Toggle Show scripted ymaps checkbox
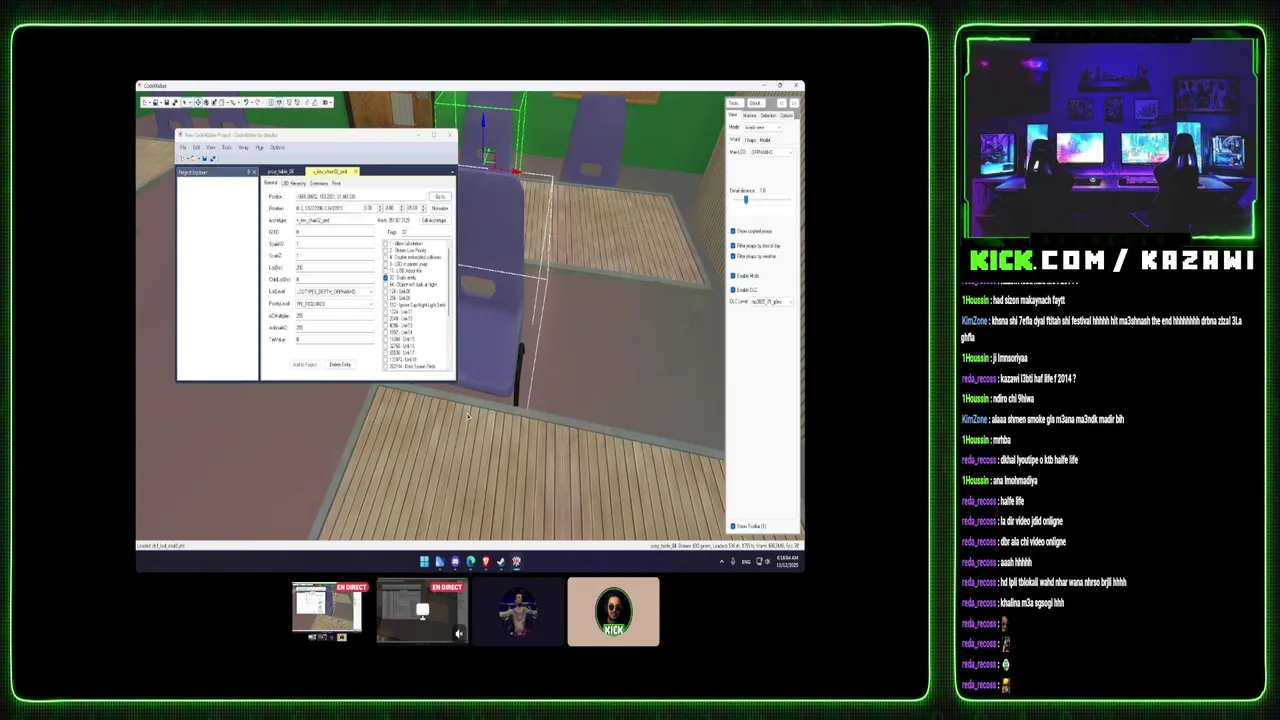The width and height of the screenshot is (1280, 720). (733, 231)
